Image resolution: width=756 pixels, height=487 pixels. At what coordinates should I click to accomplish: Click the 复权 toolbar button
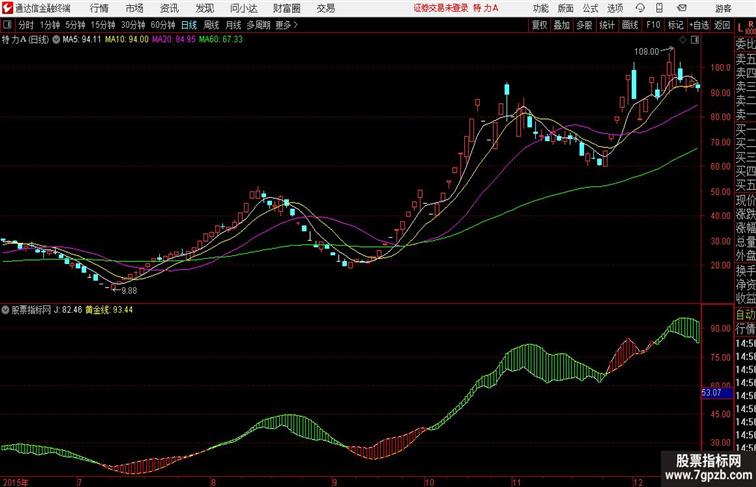[539, 25]
